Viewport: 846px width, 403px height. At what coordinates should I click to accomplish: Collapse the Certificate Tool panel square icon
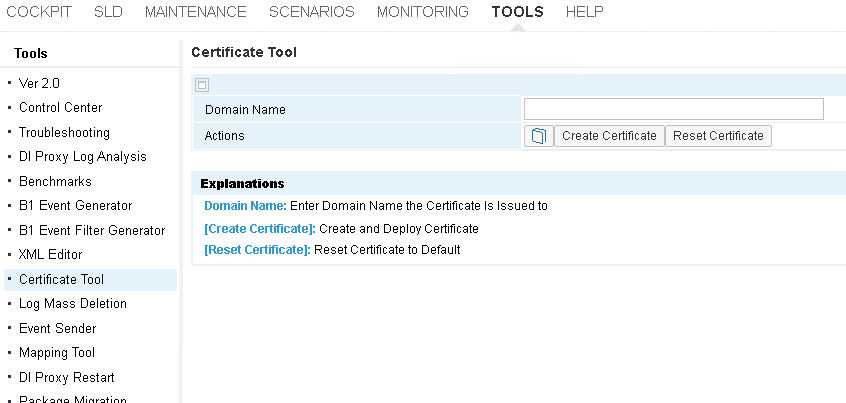[202, 85]
